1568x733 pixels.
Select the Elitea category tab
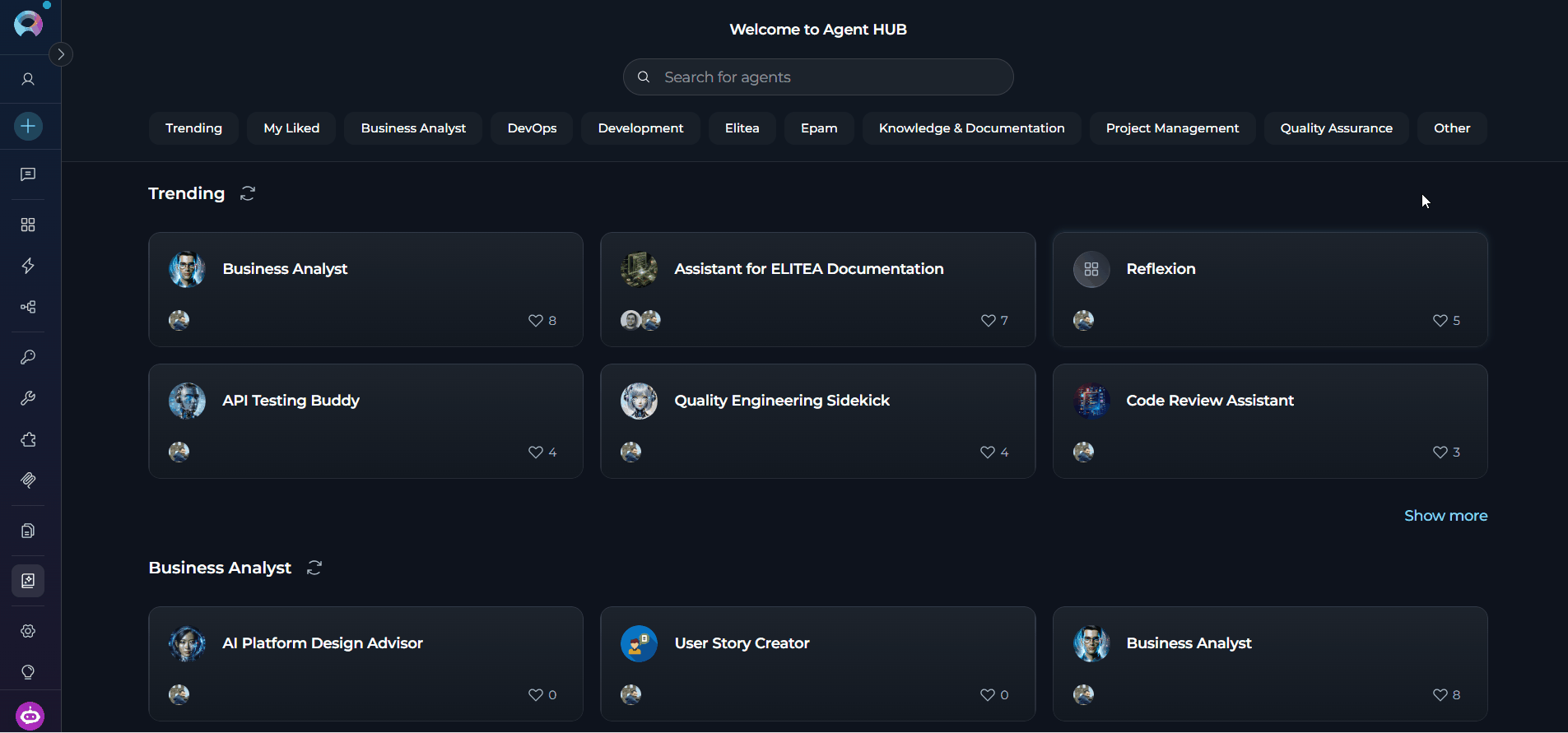pos(742,128)
